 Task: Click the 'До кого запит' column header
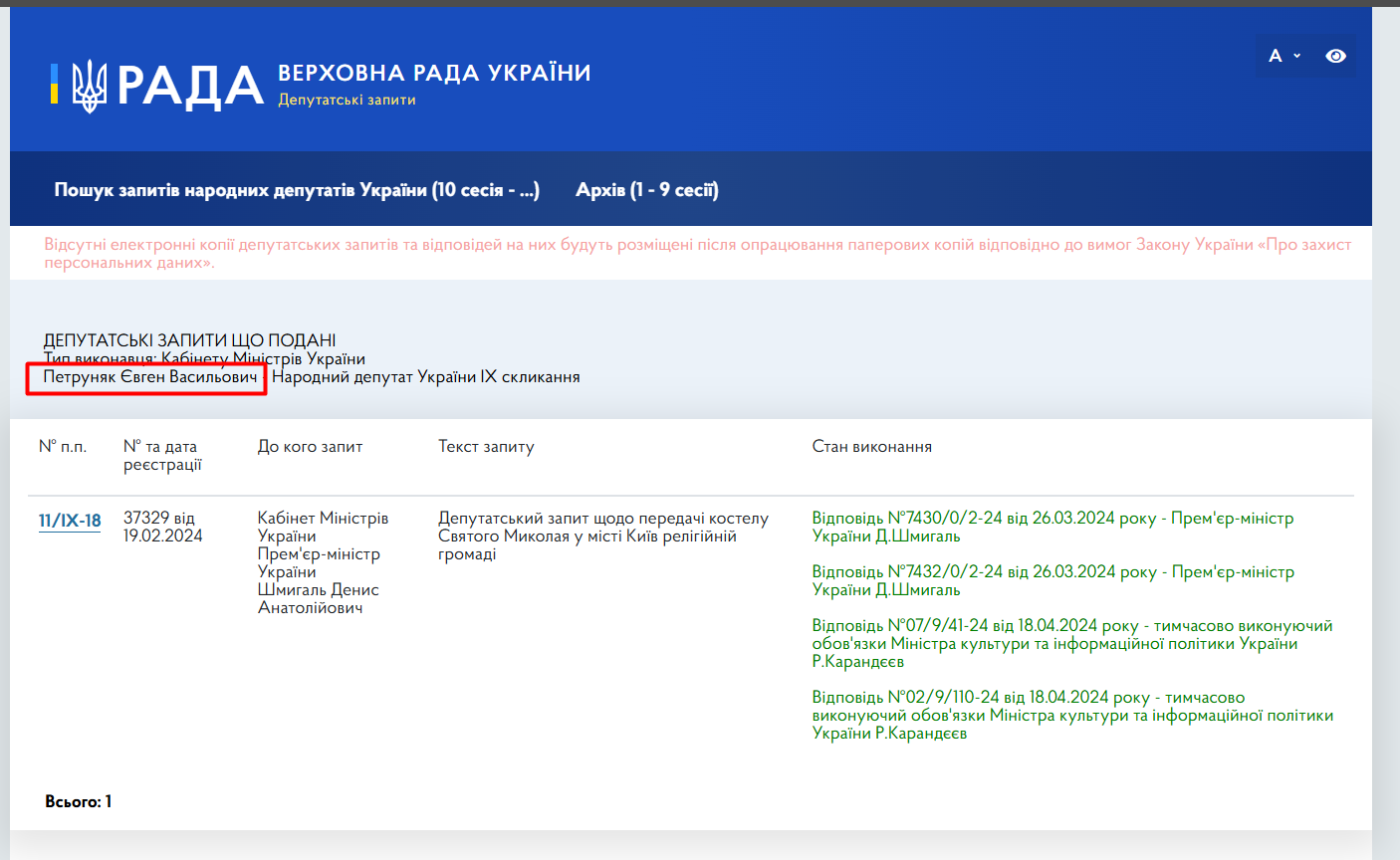coord(310,447)
